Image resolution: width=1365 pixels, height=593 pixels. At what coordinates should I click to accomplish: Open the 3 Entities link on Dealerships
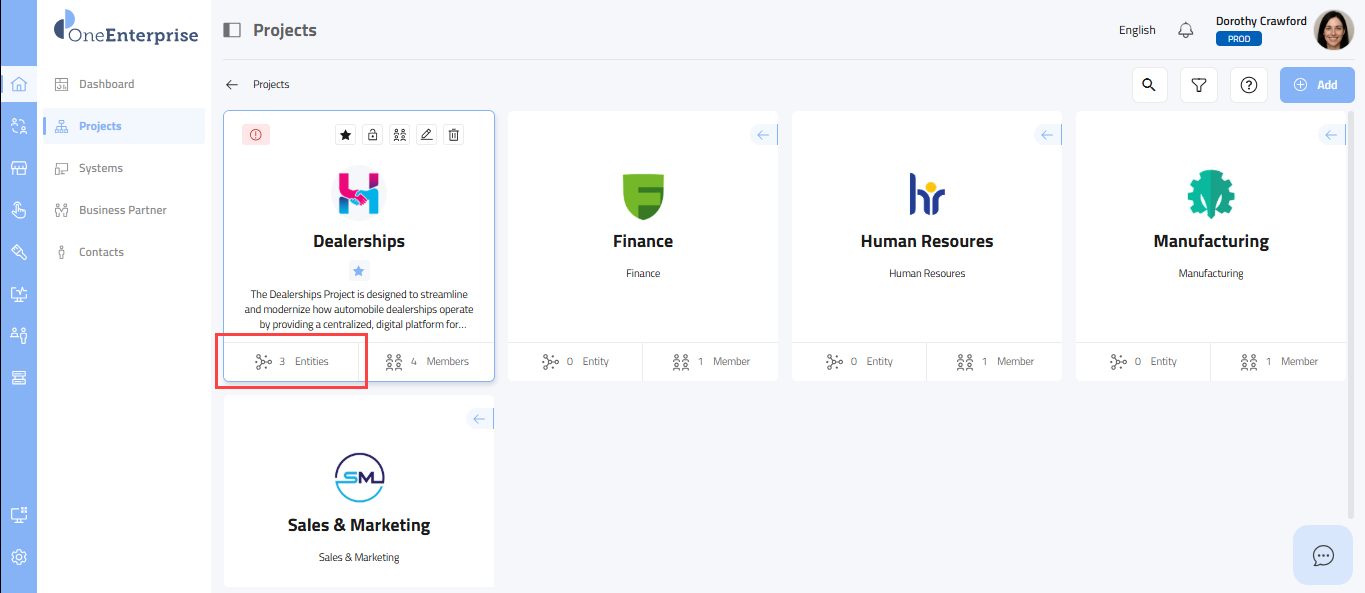coord(292,361)
